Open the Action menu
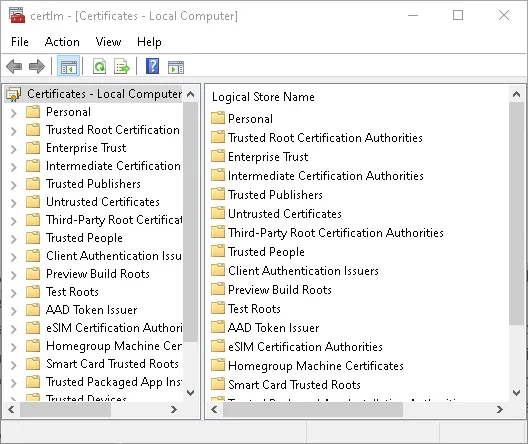The image size is (528, 444). click(62, 42)
